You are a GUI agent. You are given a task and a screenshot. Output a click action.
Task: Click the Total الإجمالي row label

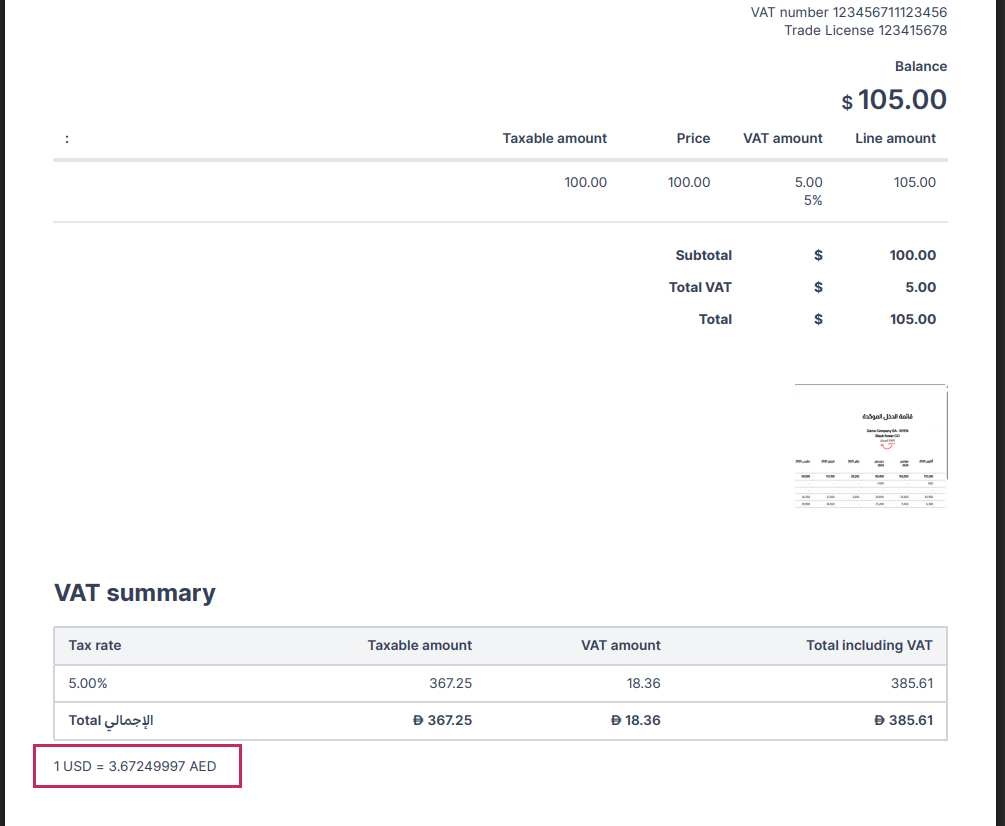tap(110, 720)
